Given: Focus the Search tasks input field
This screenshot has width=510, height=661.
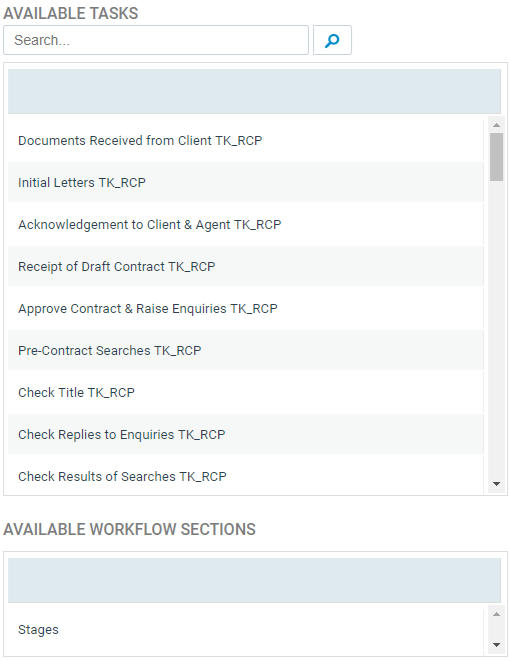Looking at the screenshot, I should 156,40.
